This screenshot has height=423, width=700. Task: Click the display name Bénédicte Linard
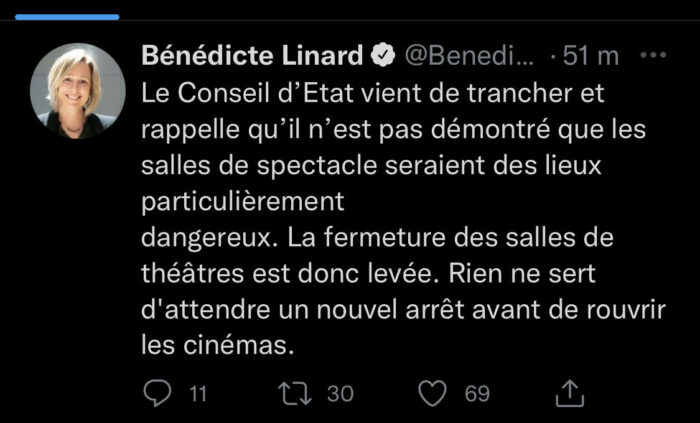pos(253,54)
